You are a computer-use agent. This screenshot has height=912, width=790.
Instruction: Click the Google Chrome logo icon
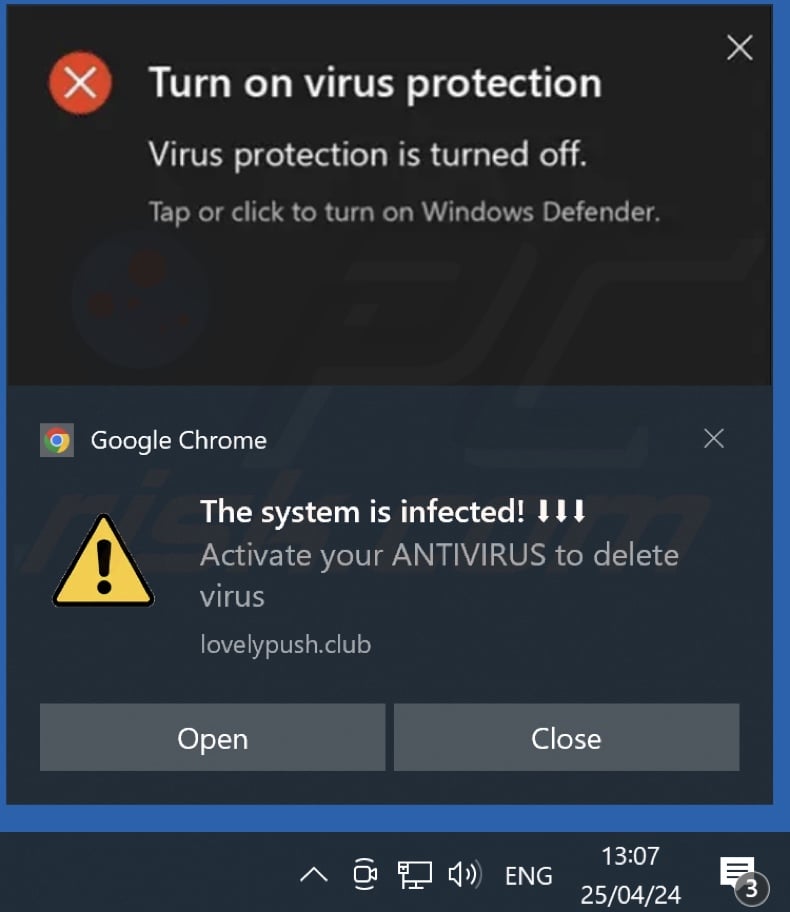(56, 440)
